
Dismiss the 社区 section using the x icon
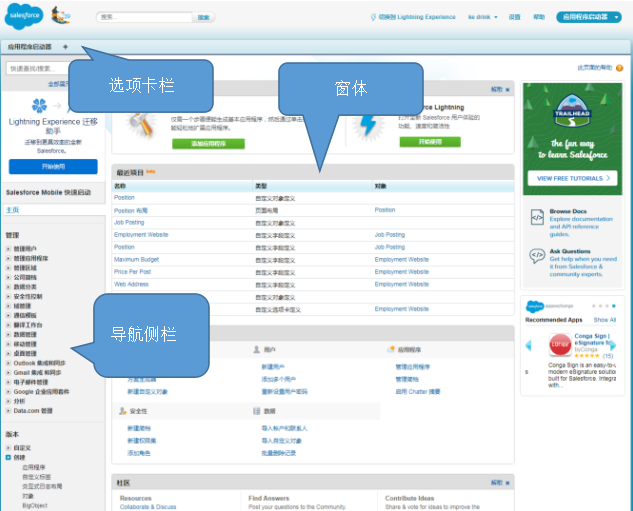(x=507, y=483)
